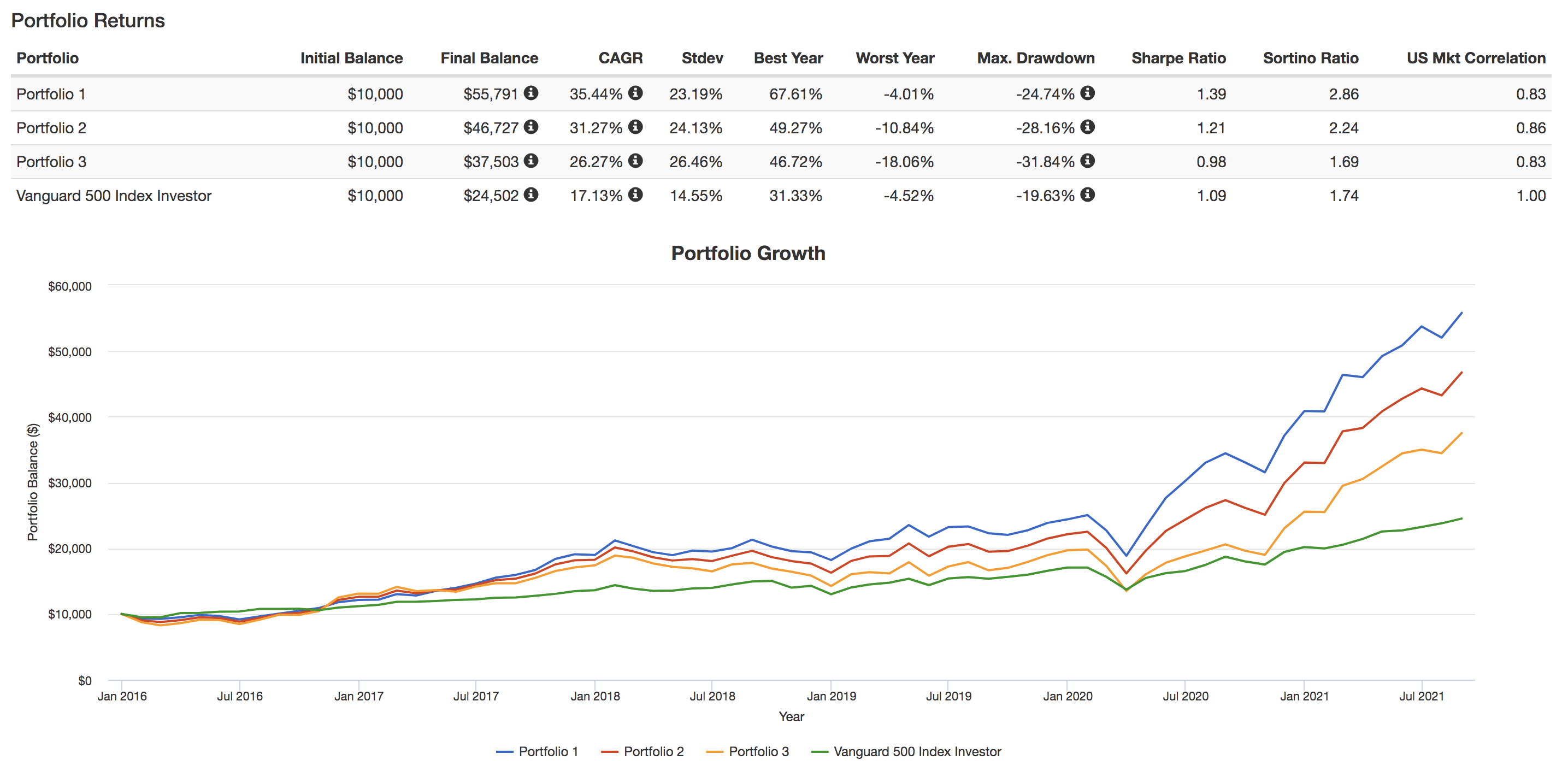The image size is (1568, 766).
Task: Open Portfolio 1 Max Drawdown info tooltip
Action: coord(1089,94)
